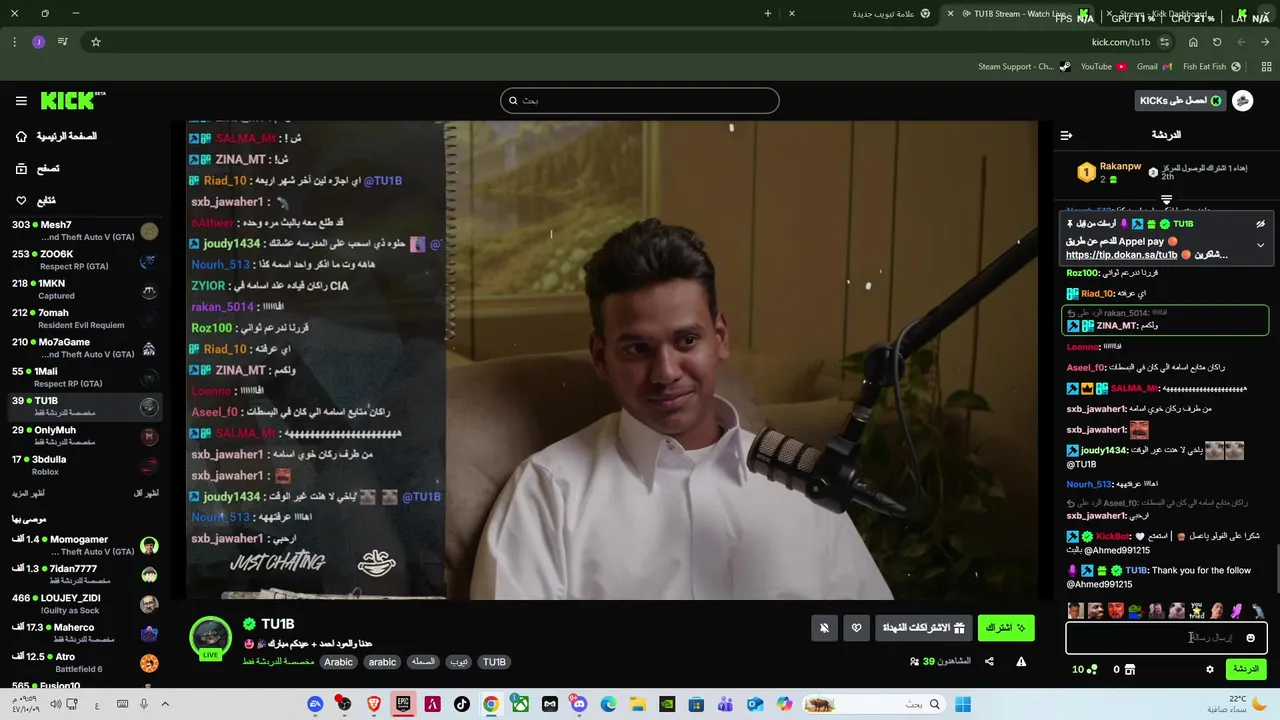Viewport: 1280px width, 720px height.
Task: Hide the pinned message in chat
Action: click(1260, 224)
